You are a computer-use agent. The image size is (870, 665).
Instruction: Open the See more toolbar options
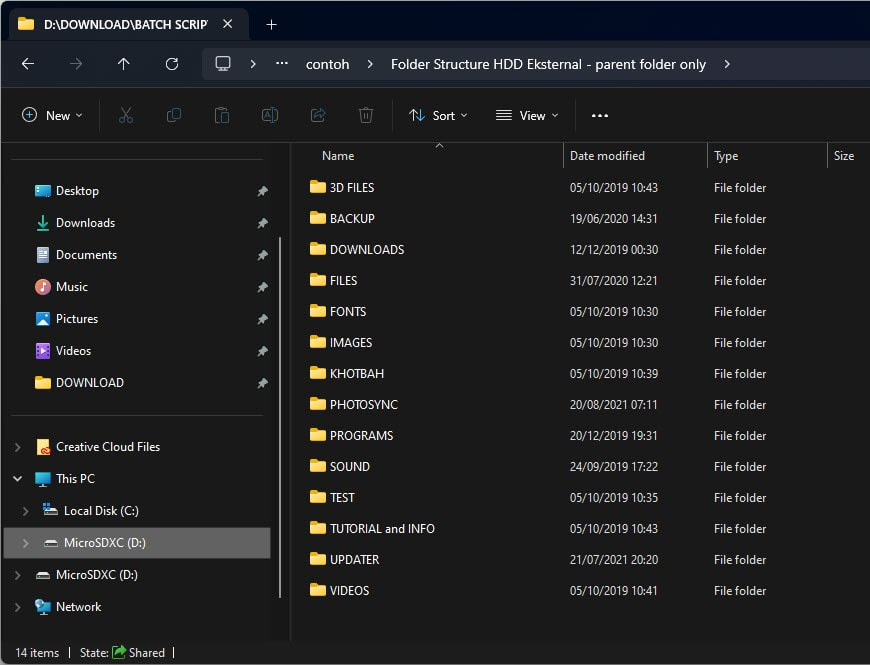600,115
